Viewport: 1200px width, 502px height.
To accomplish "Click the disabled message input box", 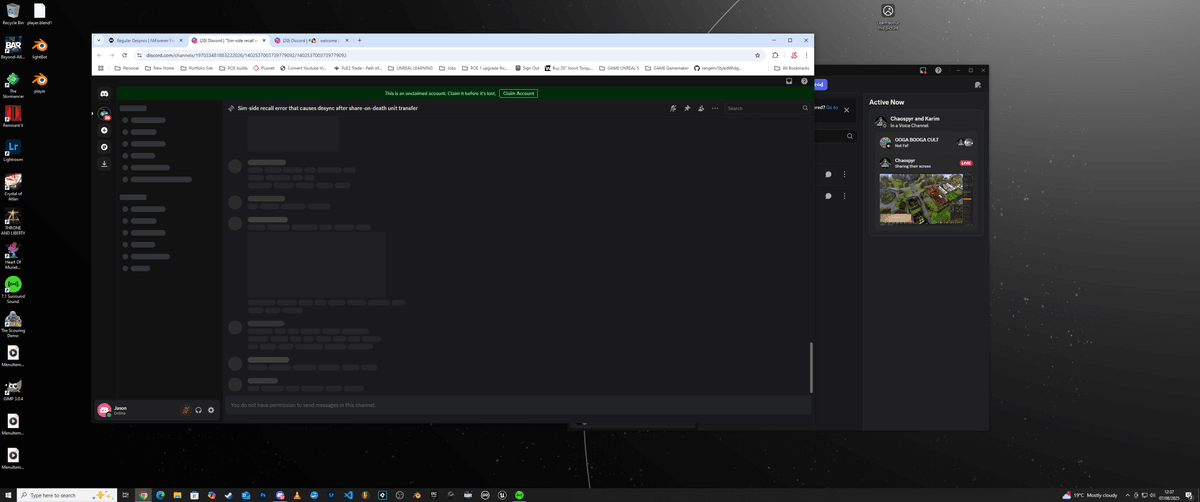I will (517, 405).
